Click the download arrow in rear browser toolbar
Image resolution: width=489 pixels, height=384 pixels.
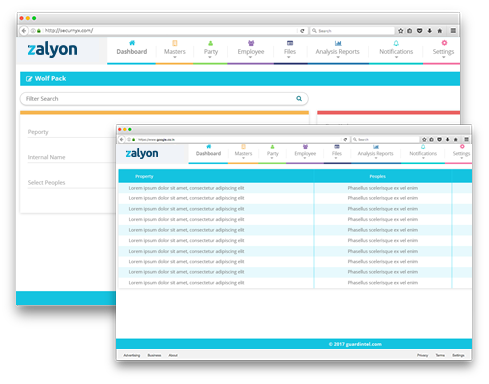430,31
